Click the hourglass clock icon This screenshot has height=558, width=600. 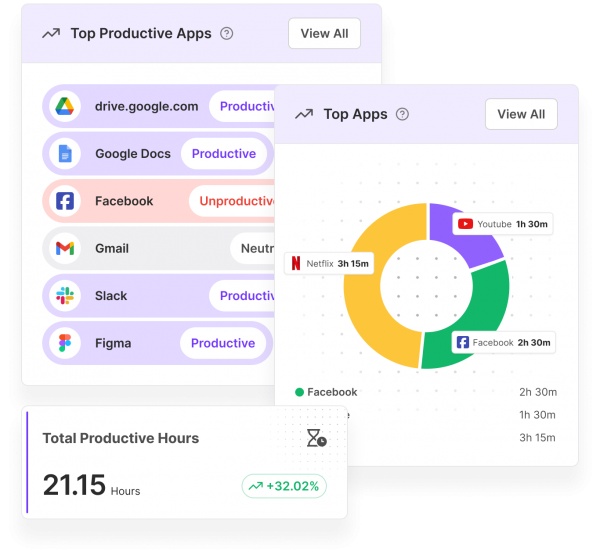pyautogui.click(x=316, y=438)
